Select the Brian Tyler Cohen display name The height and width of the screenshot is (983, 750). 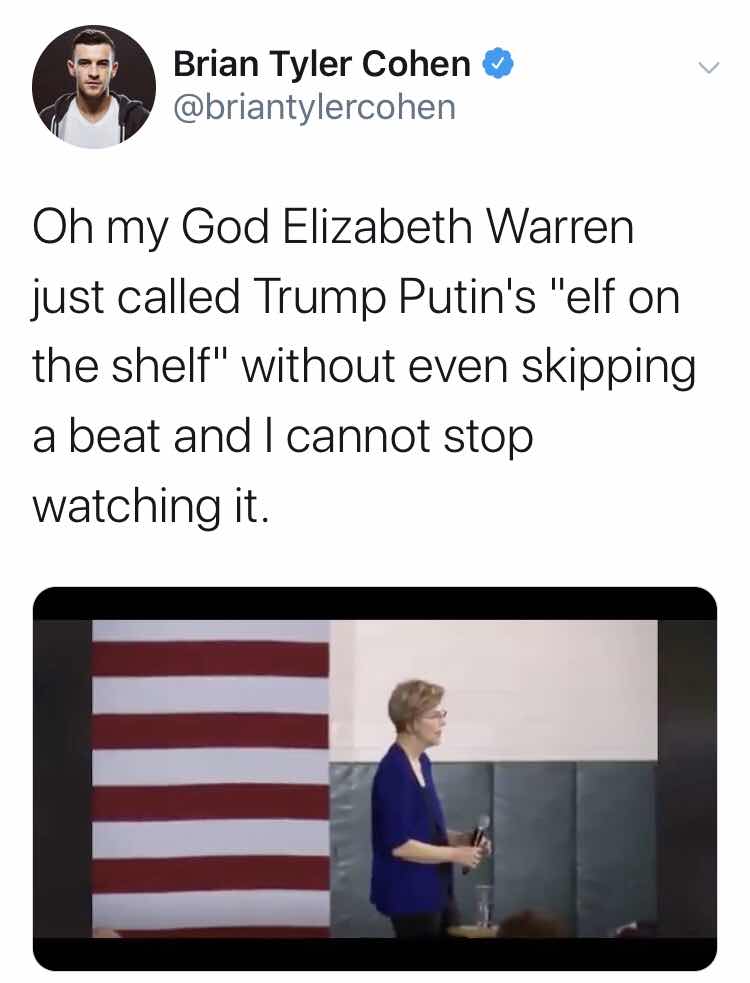tap(322, 64)
